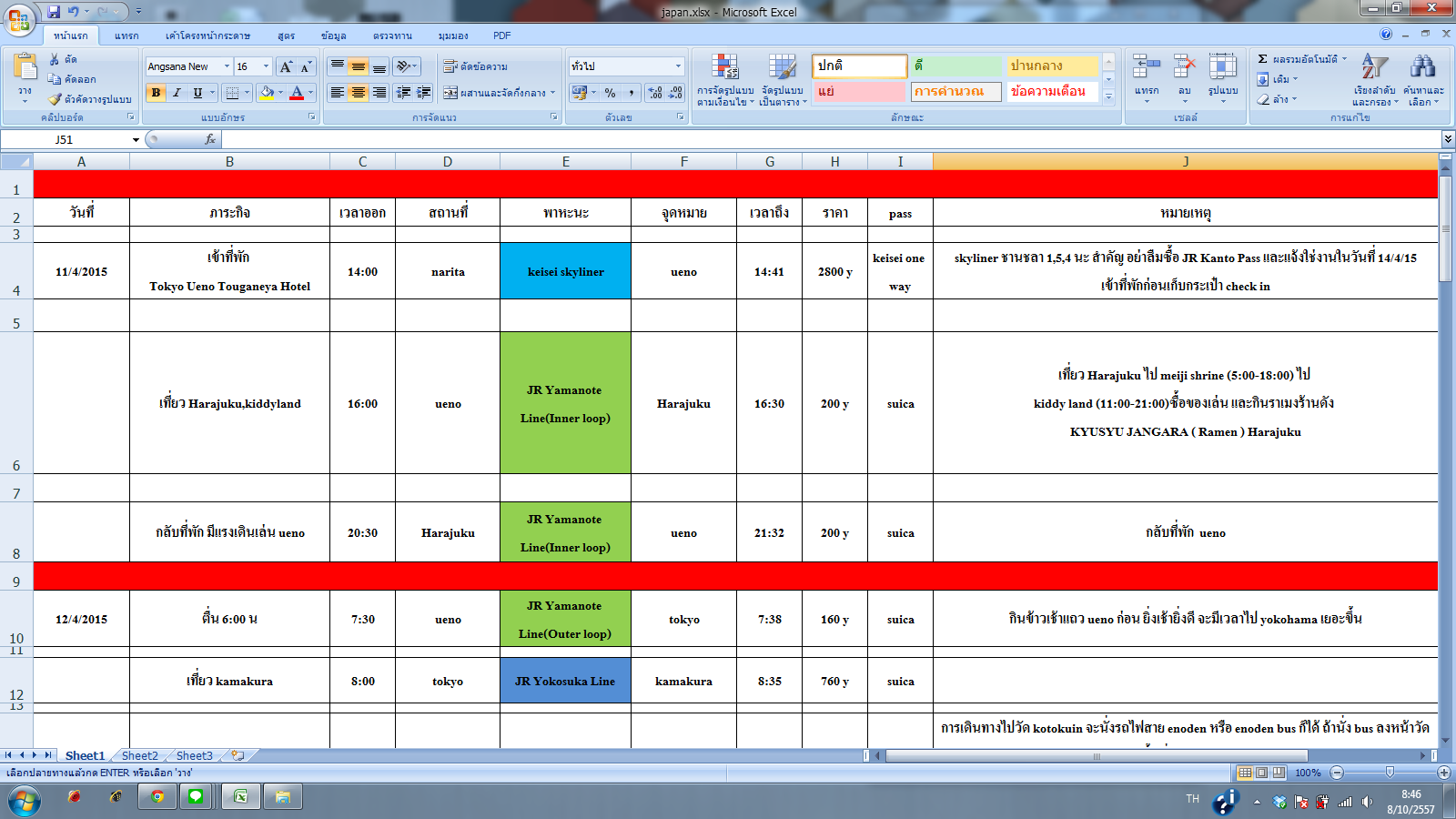Move the zoom slider handle

tap(1390, 772)
